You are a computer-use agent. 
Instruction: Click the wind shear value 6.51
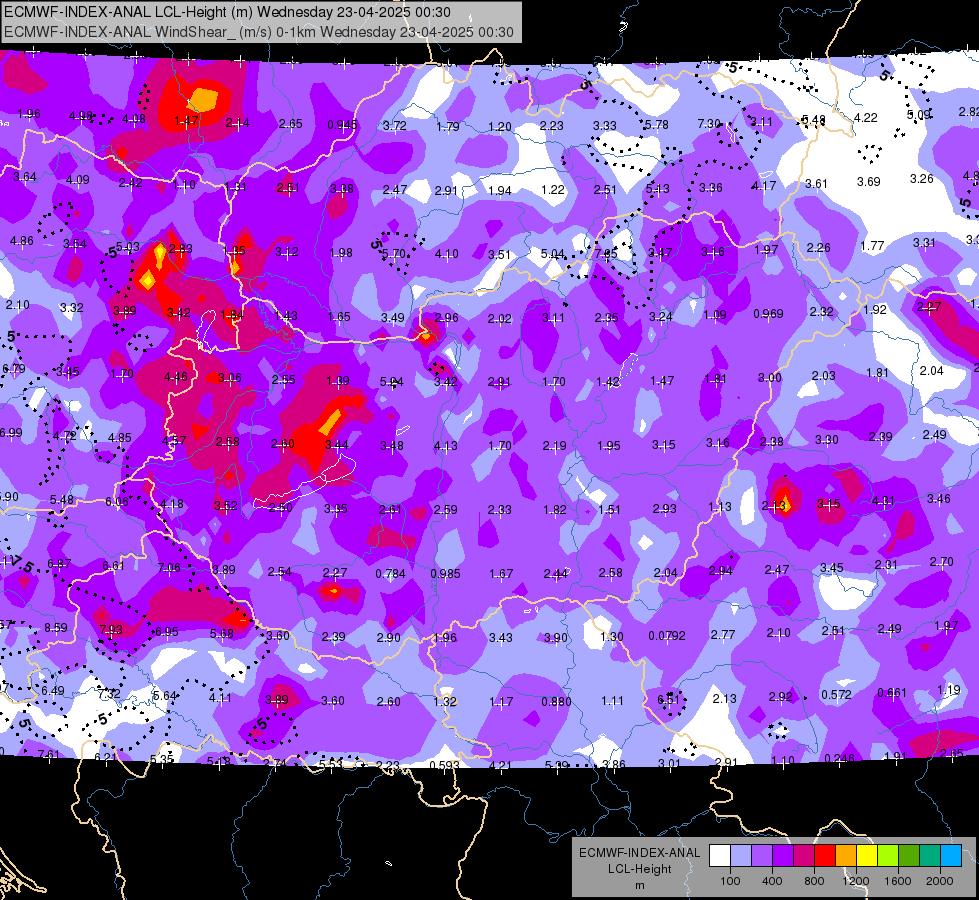(668, 699)
